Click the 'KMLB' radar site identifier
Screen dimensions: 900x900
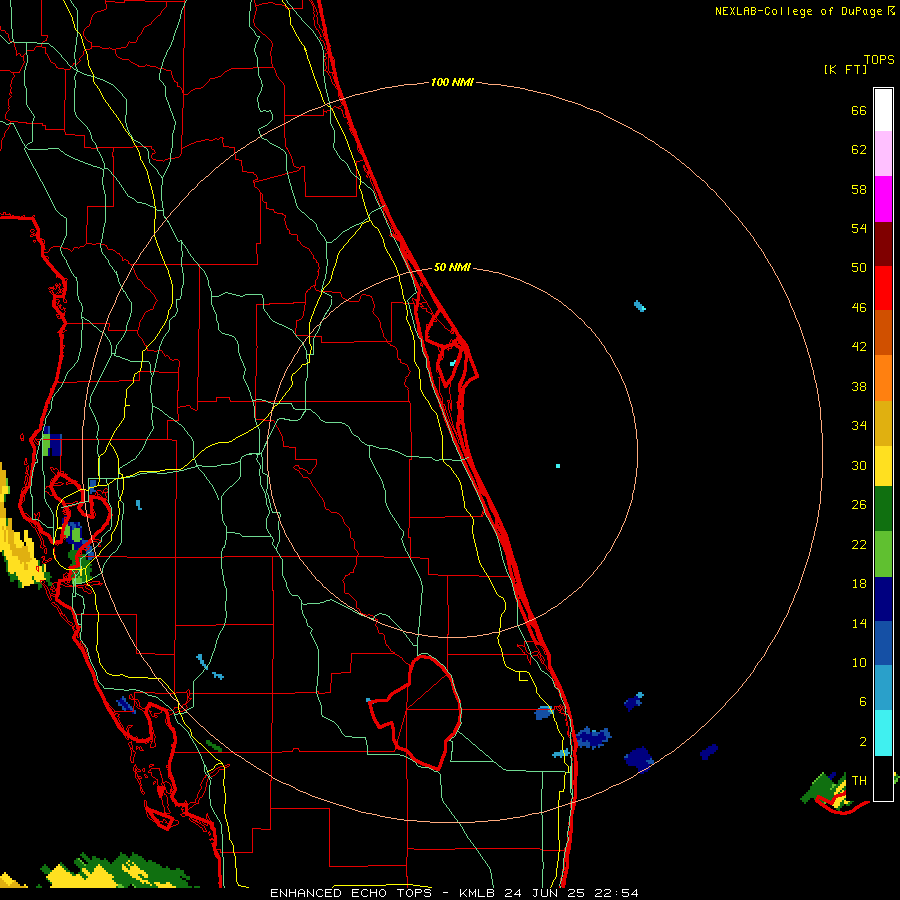click(x=479, y=893)
